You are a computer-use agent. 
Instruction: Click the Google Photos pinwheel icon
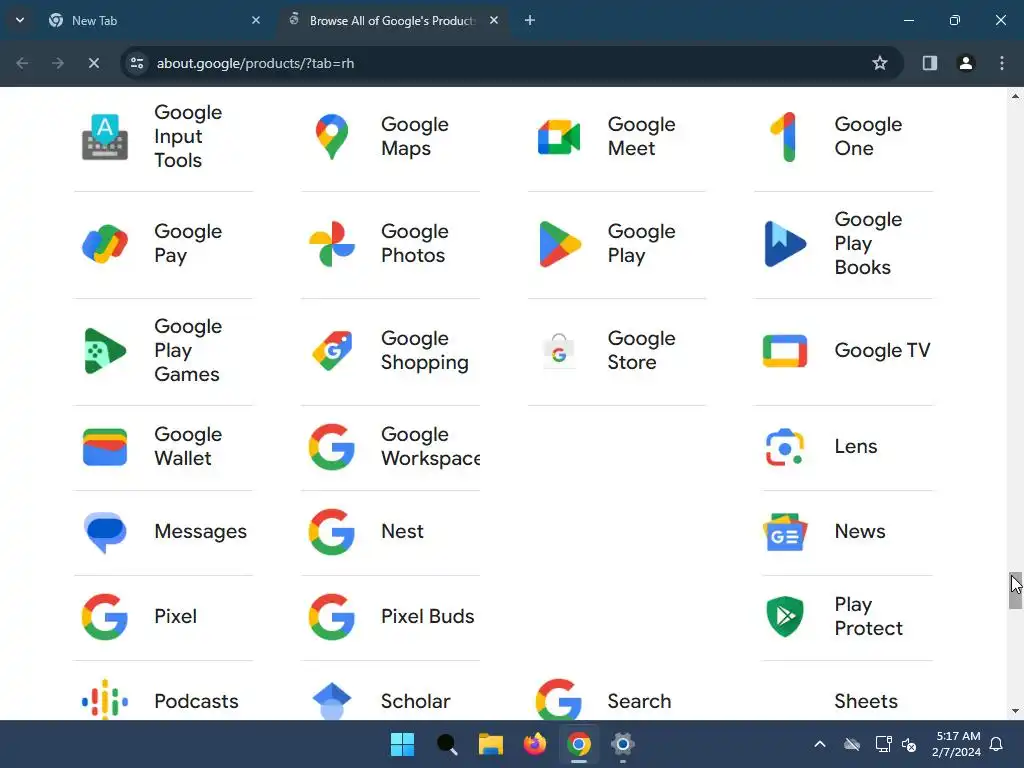click(x=332, y=244)
